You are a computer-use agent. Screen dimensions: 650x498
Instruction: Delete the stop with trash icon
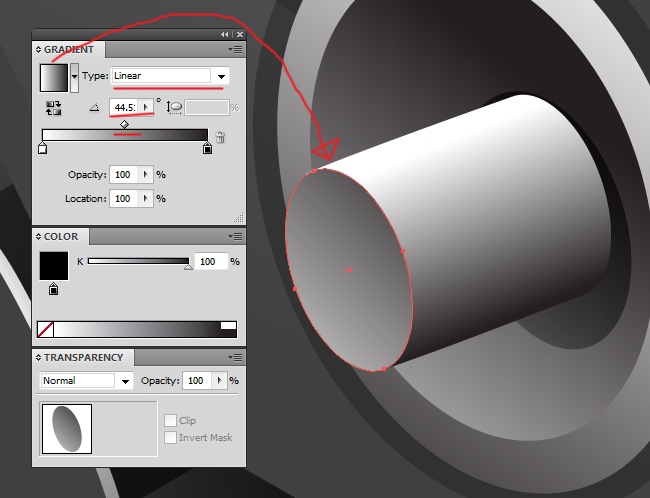pyautogui.click(x=221, y=137)
